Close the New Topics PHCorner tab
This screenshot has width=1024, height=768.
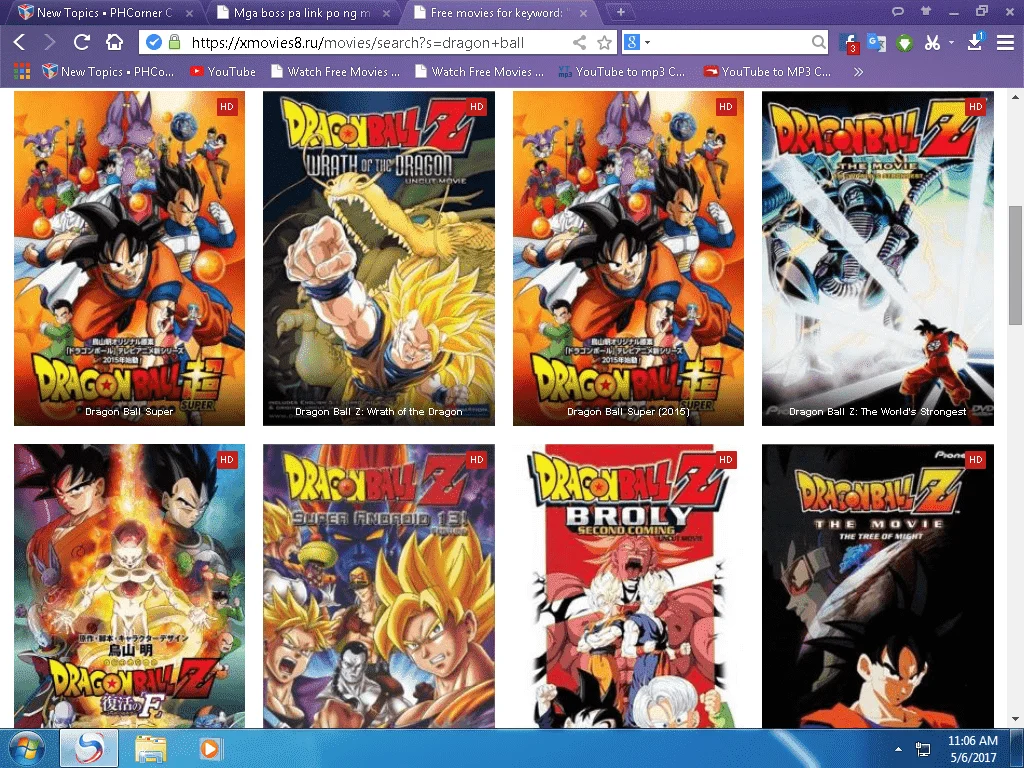coord(189,13)
